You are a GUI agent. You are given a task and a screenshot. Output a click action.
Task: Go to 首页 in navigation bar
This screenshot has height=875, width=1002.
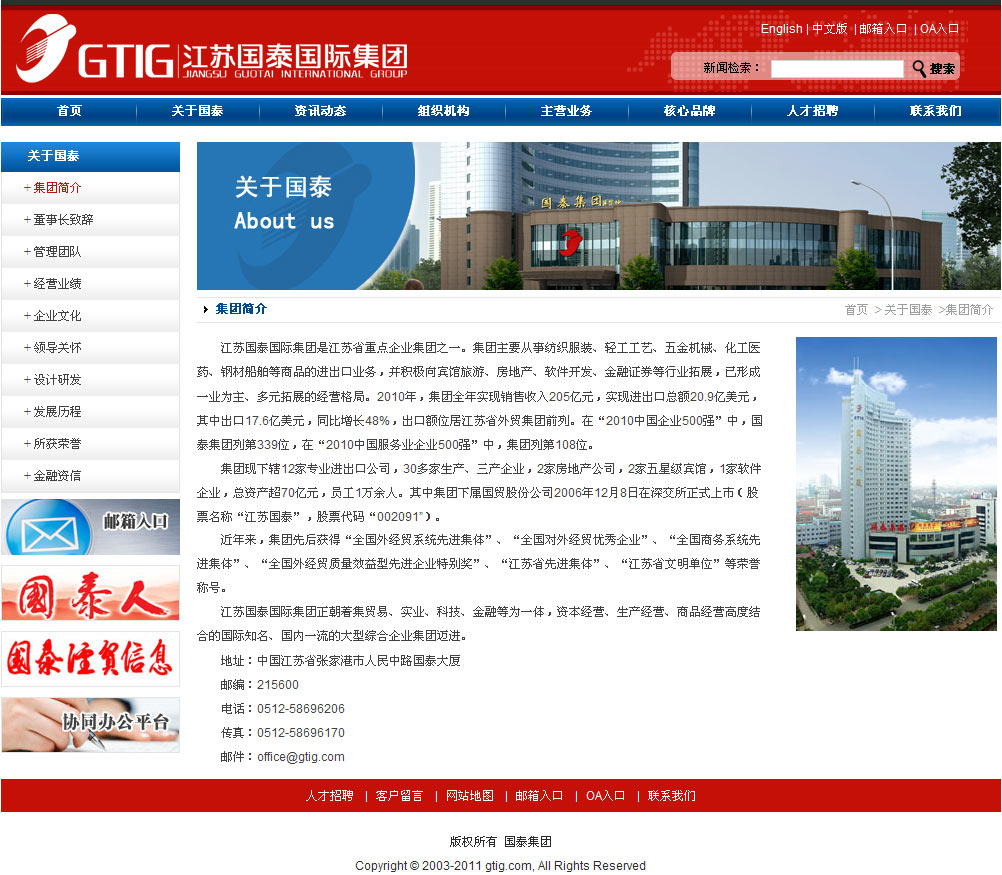point(69,111)
